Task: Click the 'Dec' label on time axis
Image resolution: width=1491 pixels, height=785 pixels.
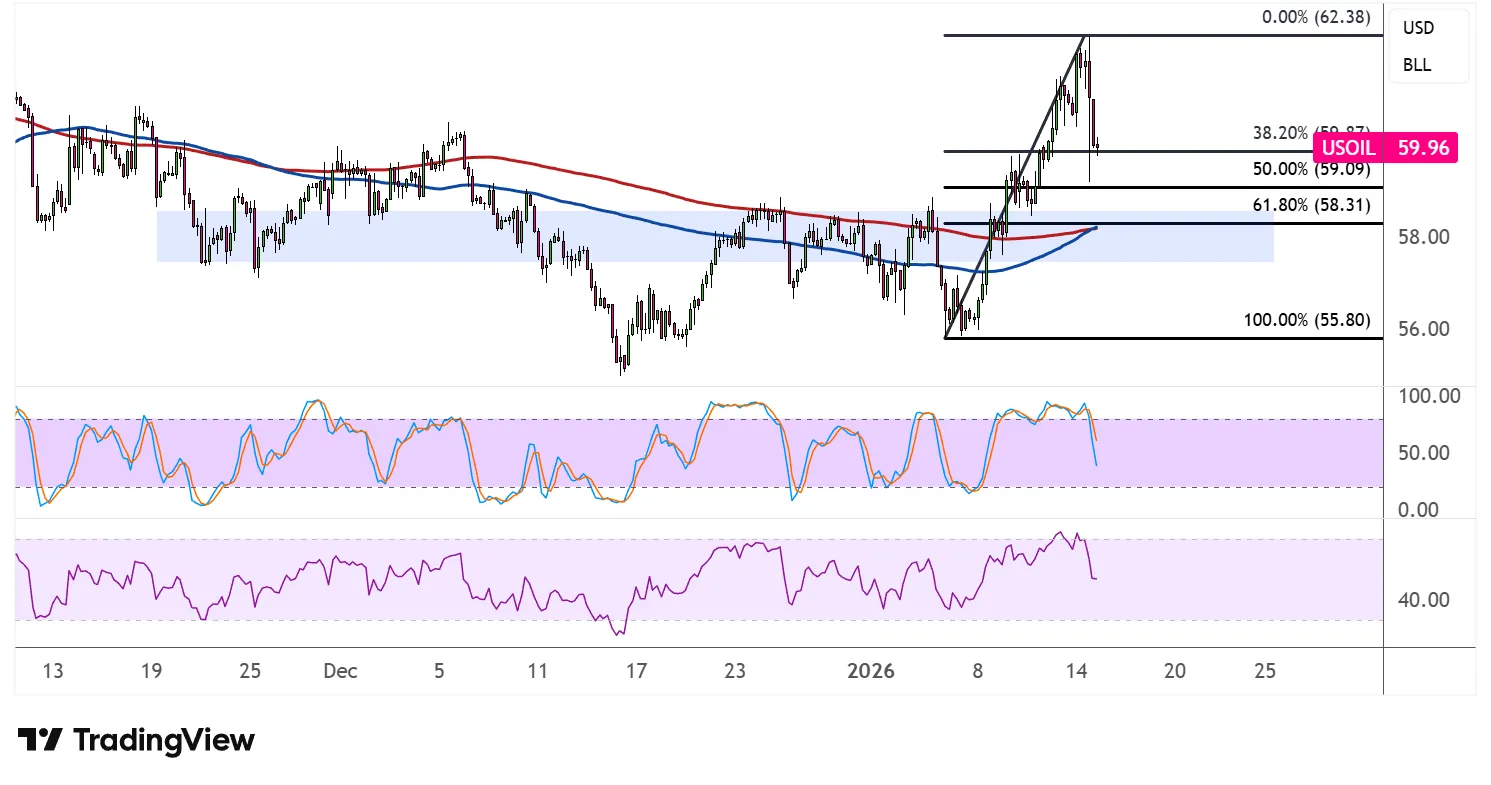Action: pos(341,671)
